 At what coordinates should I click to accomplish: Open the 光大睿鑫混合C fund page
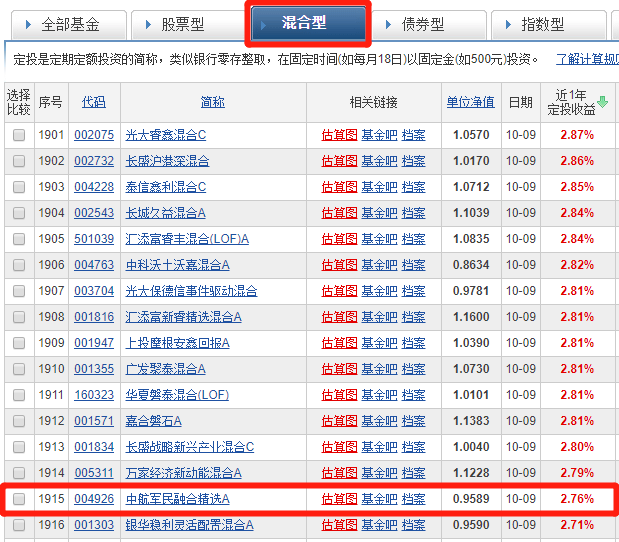(166, 135)
